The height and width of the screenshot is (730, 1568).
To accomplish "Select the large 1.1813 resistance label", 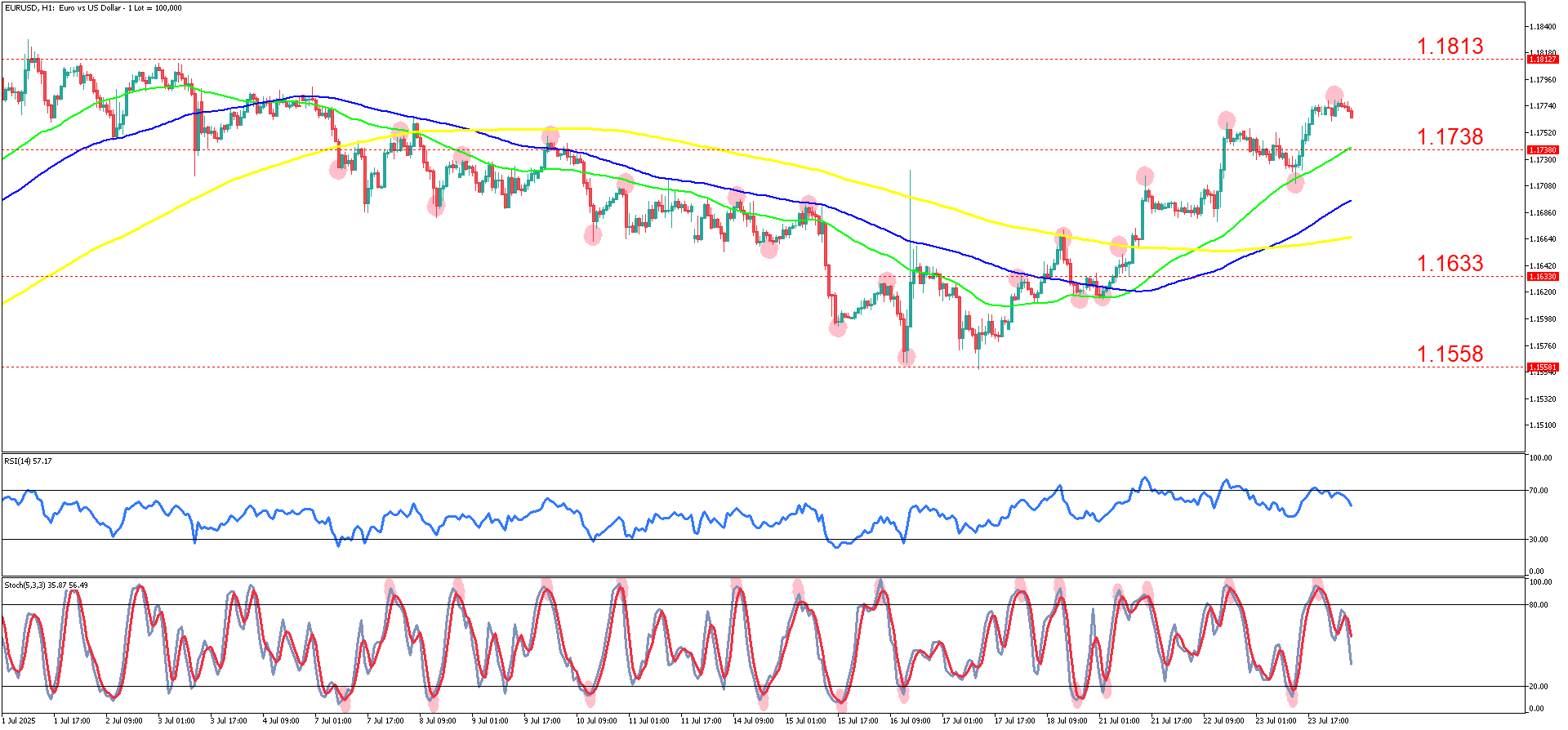I will [1450, 47].
